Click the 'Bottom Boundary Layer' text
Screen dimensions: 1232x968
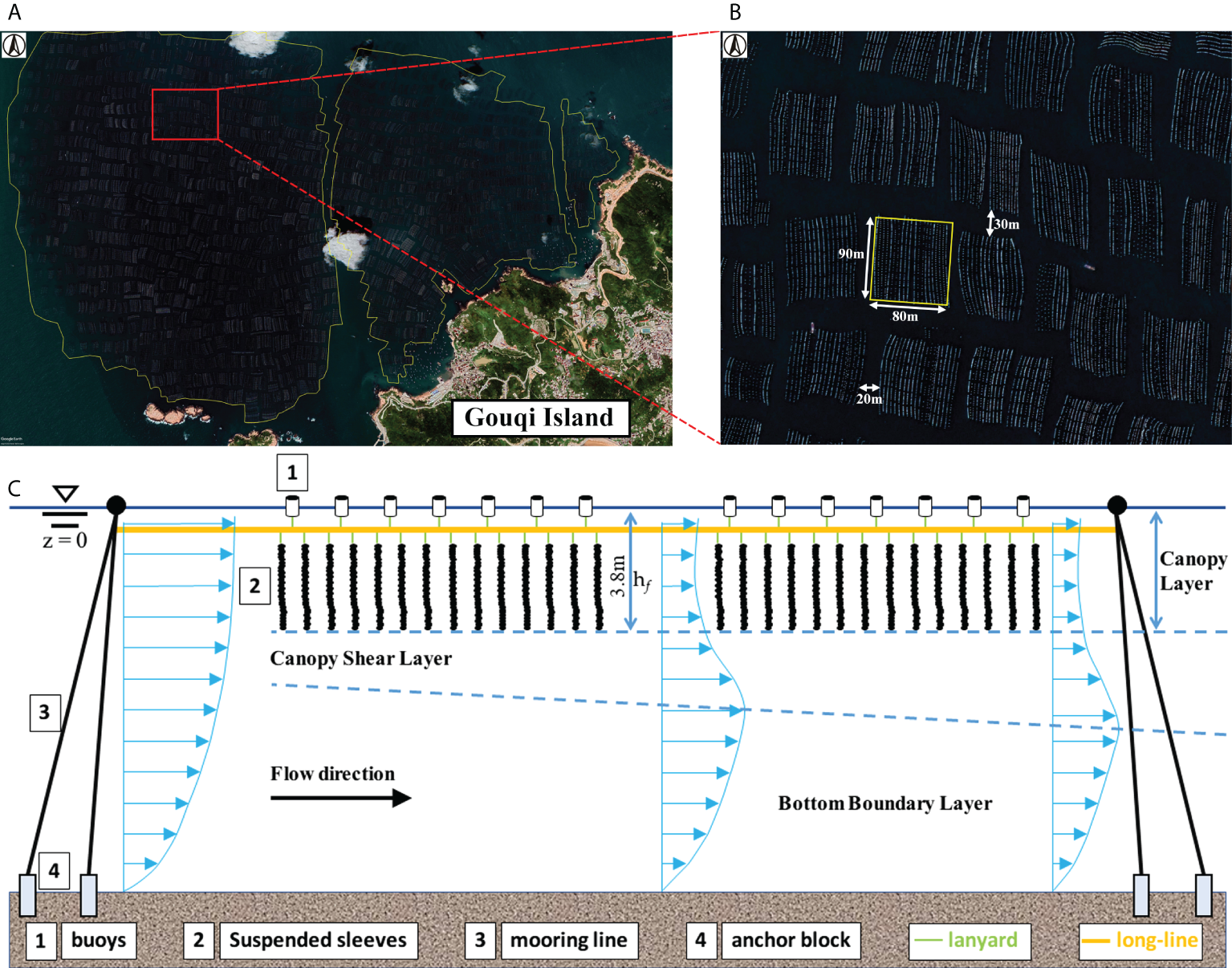coord(884,803)
